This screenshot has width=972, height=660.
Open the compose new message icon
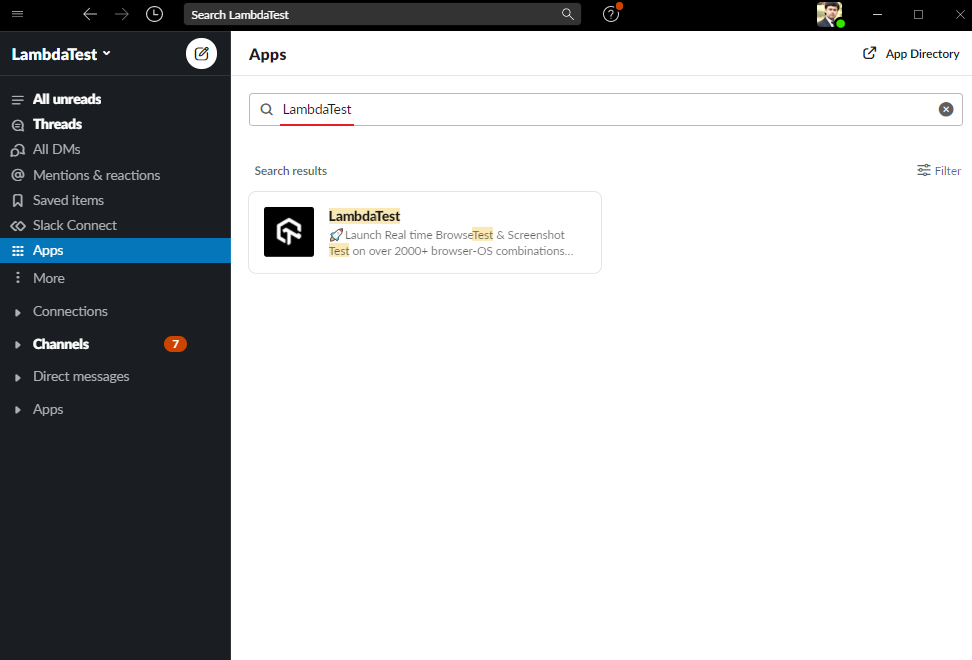coord(201,53)
